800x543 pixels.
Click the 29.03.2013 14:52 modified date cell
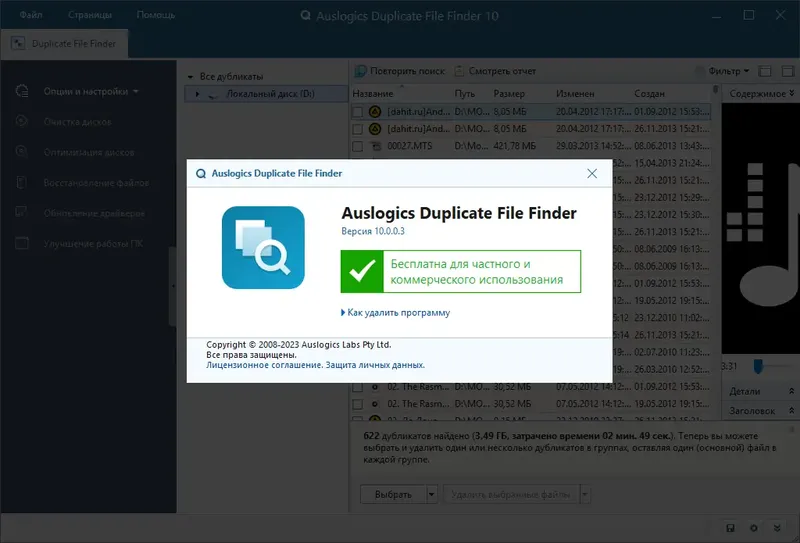[593, 146]
